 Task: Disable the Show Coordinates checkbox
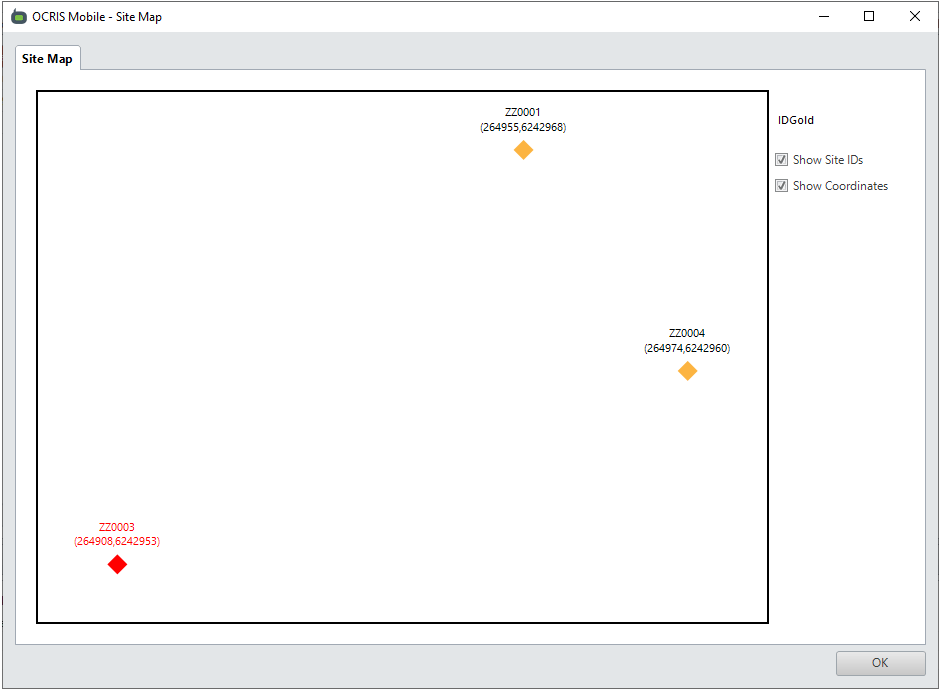point(782,186)
